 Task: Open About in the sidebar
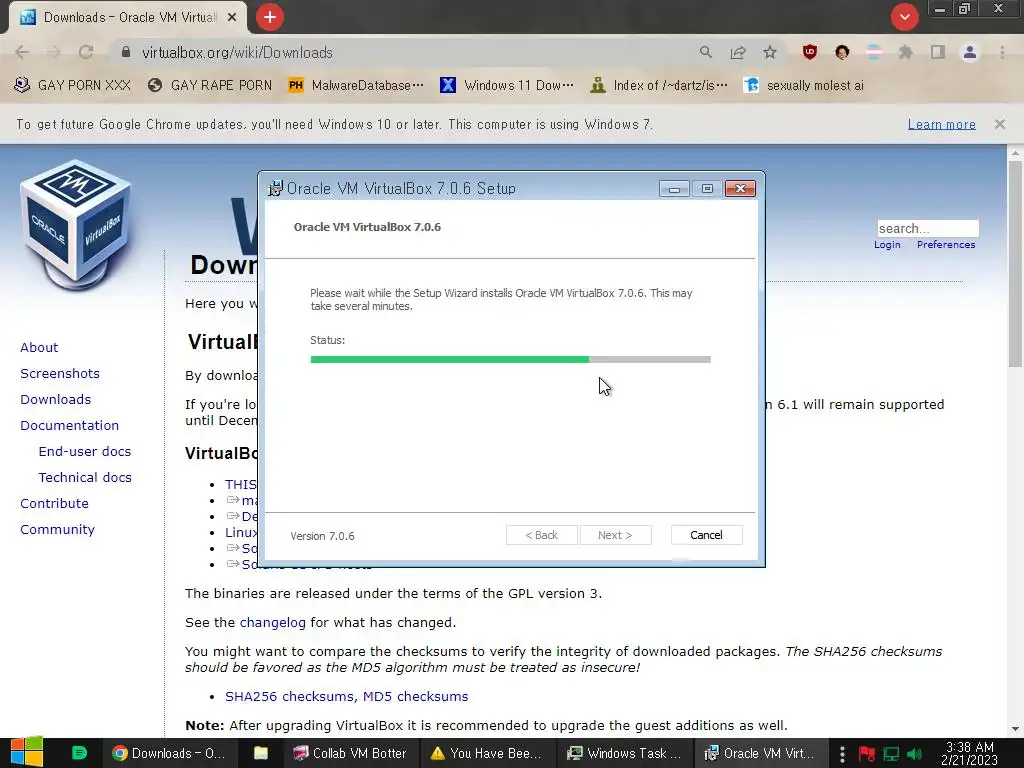39,347
